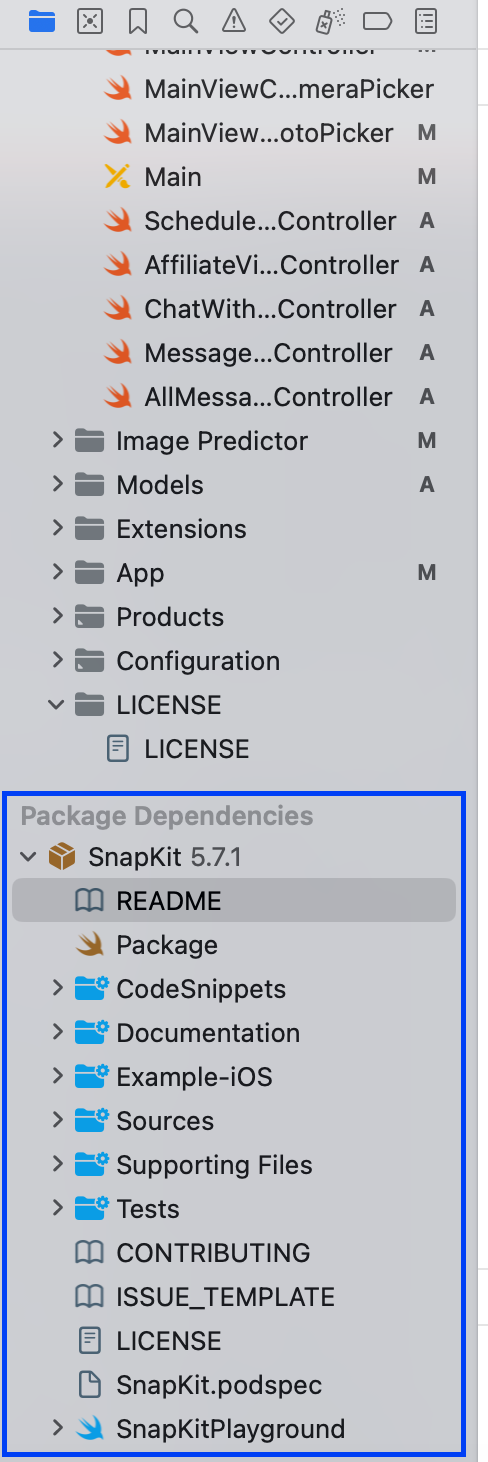
Task: Open the Debug navigator spray icon
Action: [329, 20]
